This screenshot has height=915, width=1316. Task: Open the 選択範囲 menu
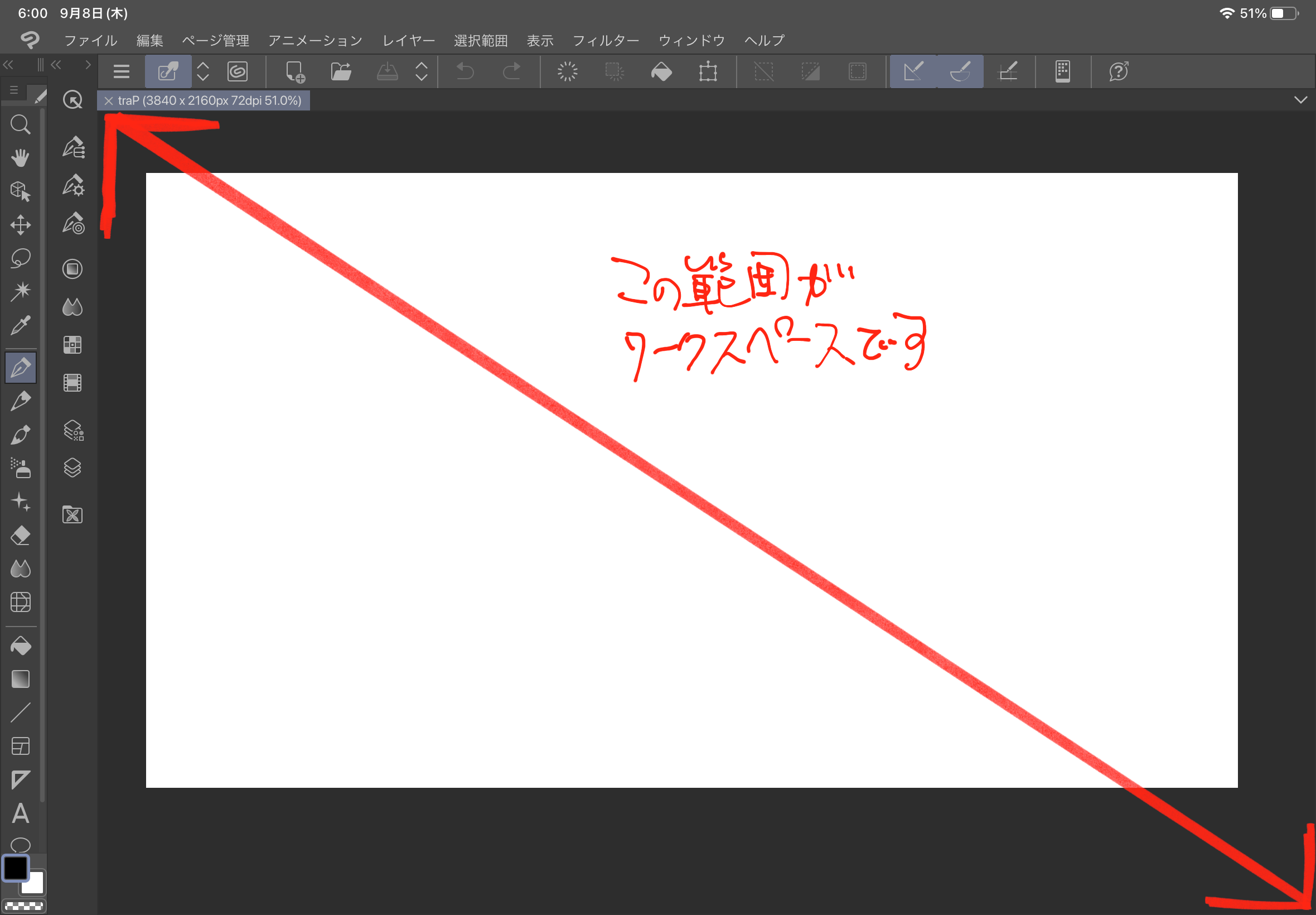click(x=481, y=40)
